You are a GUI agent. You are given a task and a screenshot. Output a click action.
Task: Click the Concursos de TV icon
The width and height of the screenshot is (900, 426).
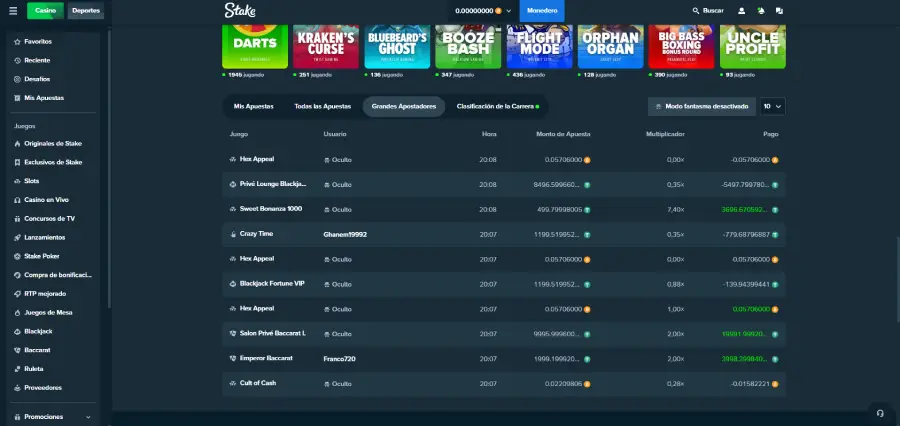click(18, 219)
